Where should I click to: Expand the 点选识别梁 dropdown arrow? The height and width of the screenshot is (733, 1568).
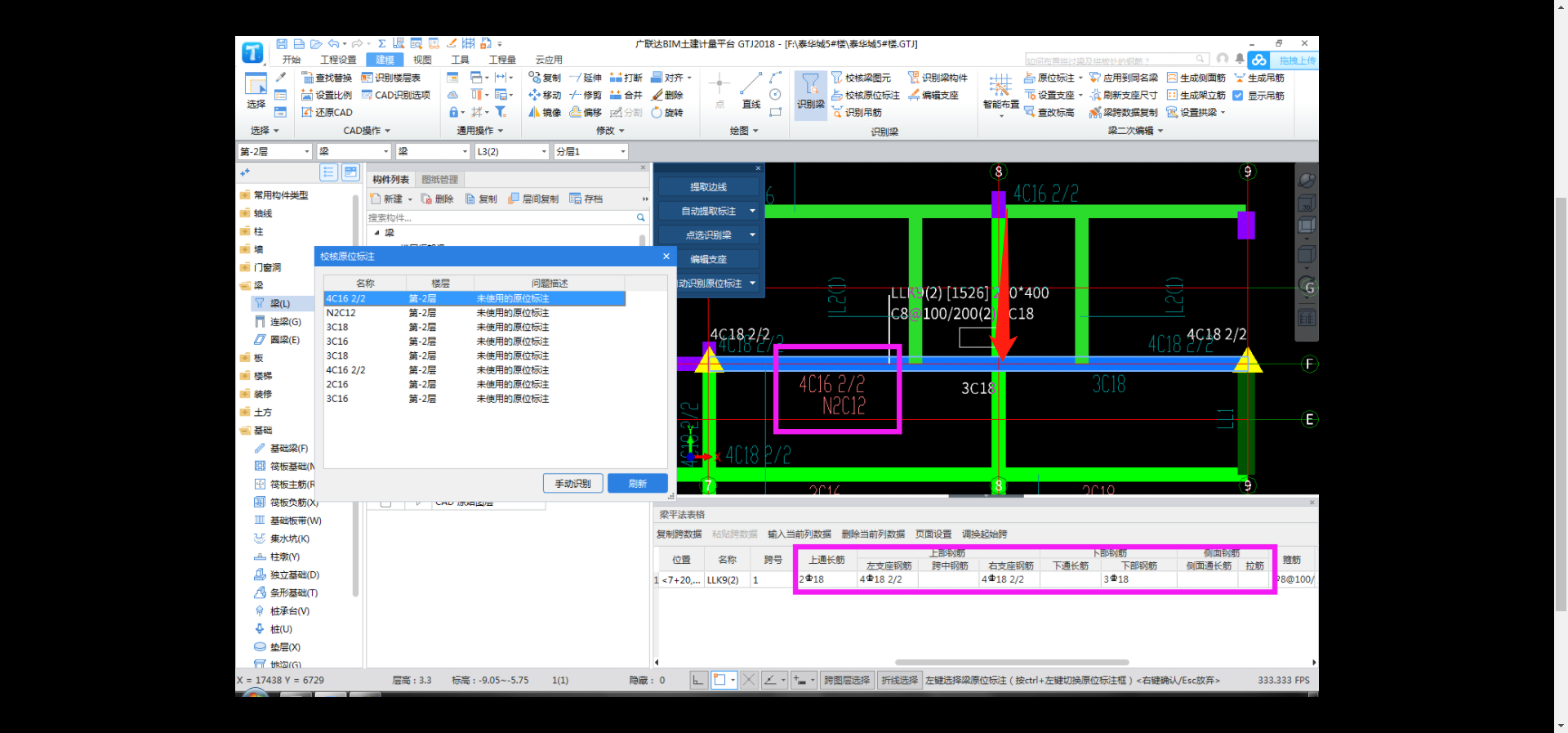752,235
